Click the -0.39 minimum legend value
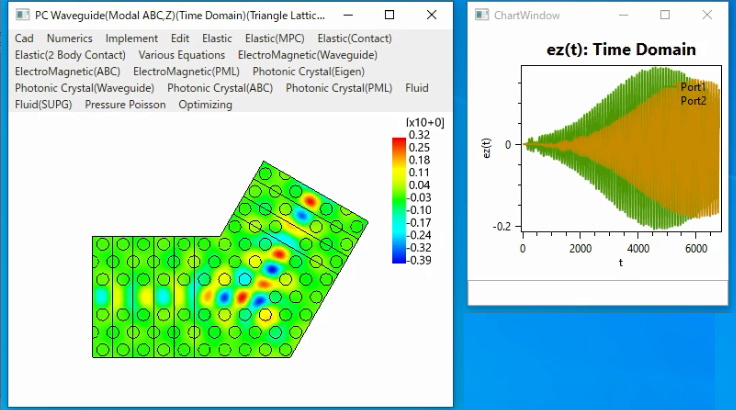This screenshot has width=736, height=410. click(x=418, y=260)
